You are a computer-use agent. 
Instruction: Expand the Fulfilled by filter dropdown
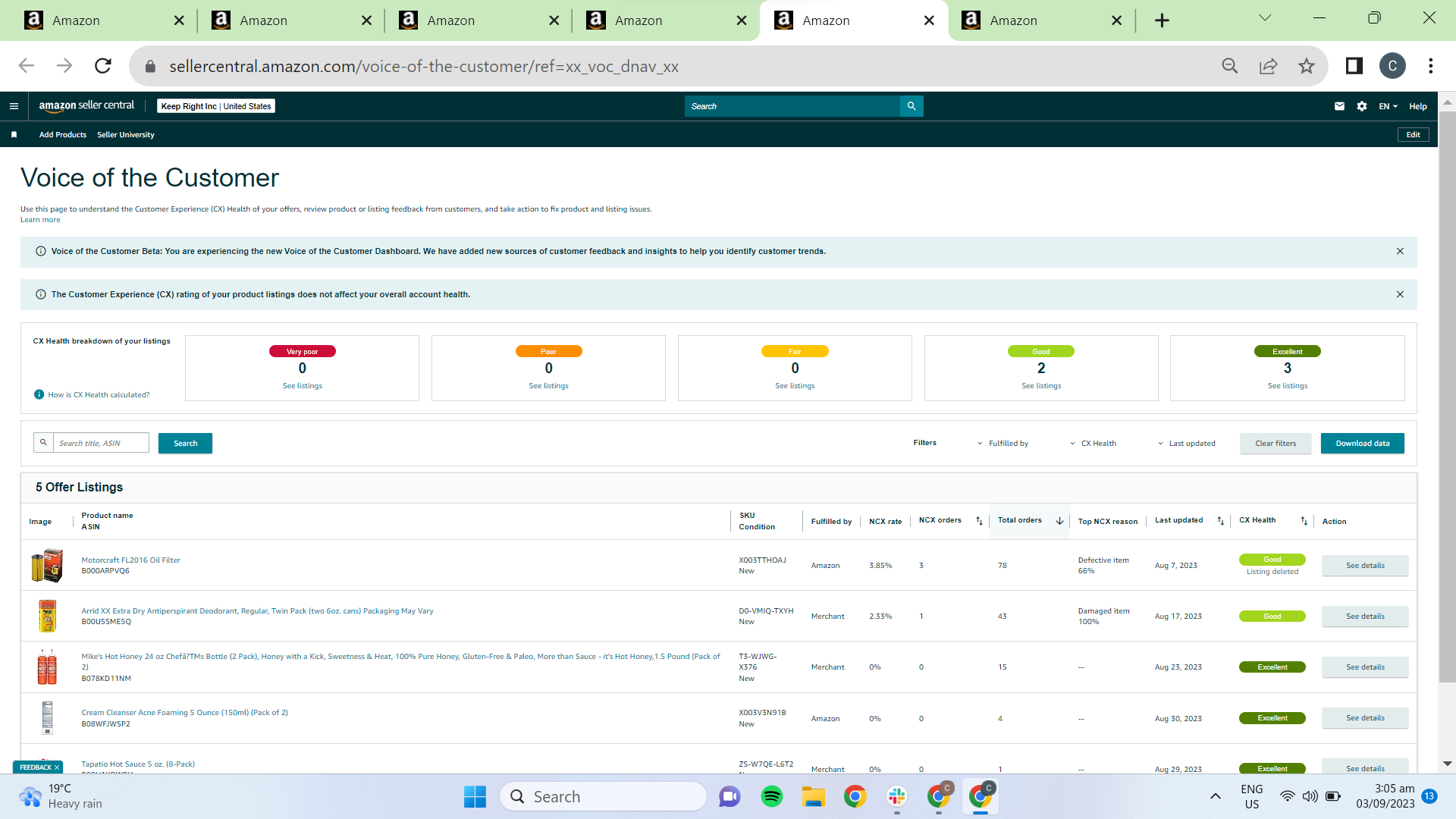[x=1003, y=444]
